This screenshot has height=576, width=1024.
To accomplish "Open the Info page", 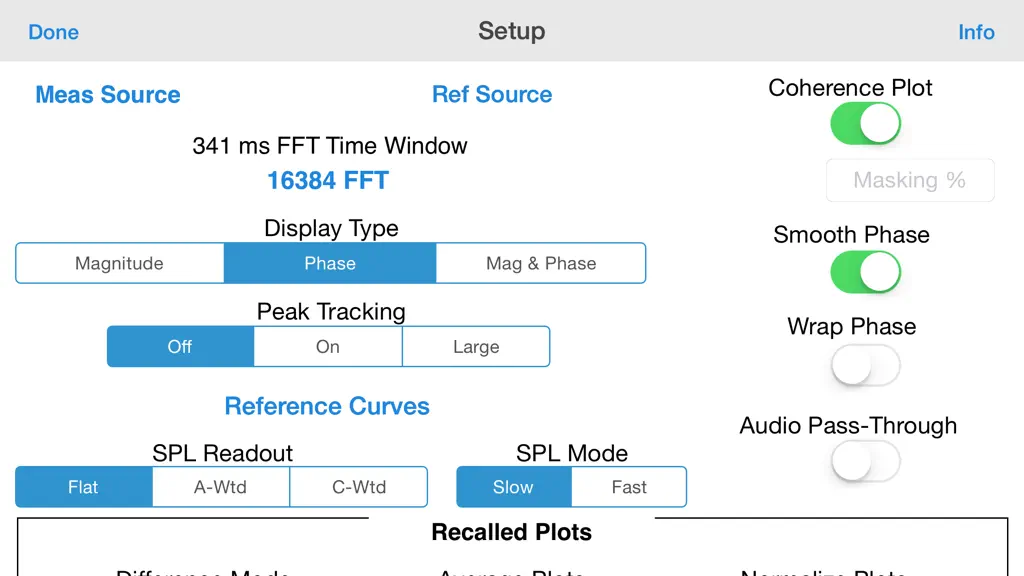I will 976,32.
